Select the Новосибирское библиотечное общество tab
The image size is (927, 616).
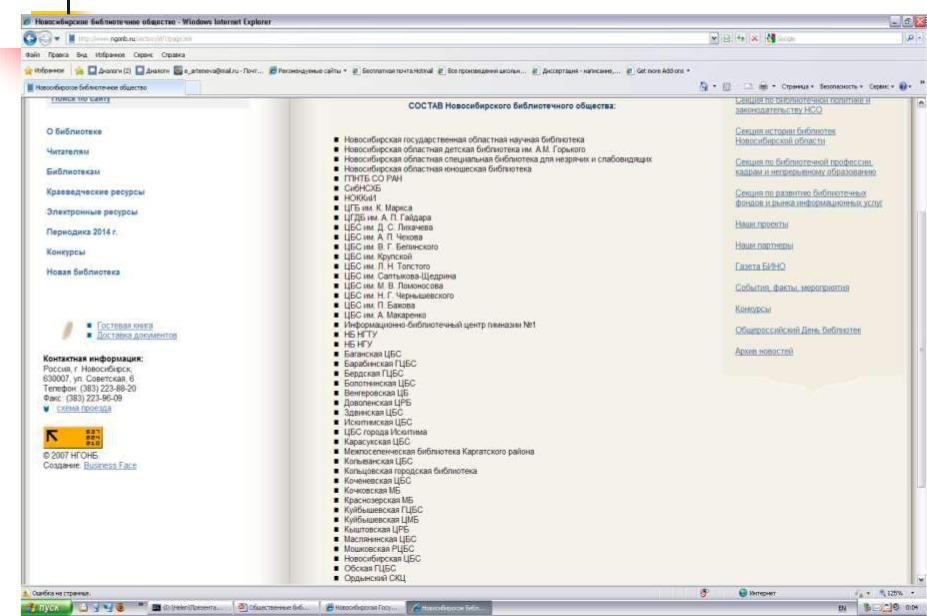point(104,87)
